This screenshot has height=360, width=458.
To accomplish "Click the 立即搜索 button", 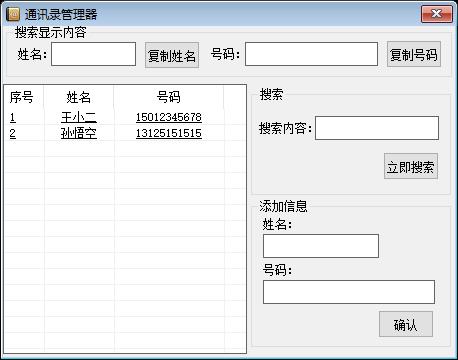I will (411, 166).
